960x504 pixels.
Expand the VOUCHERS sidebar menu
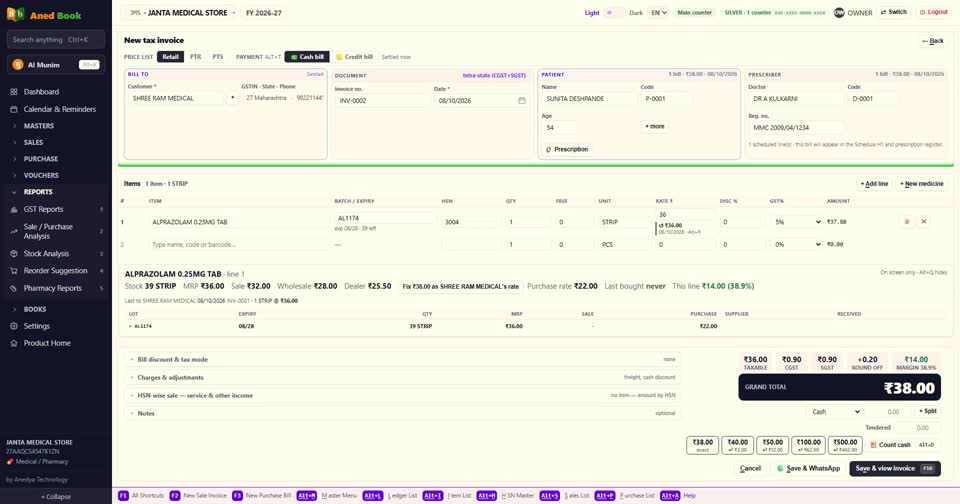pyautogui.click(x=56, y=175)
